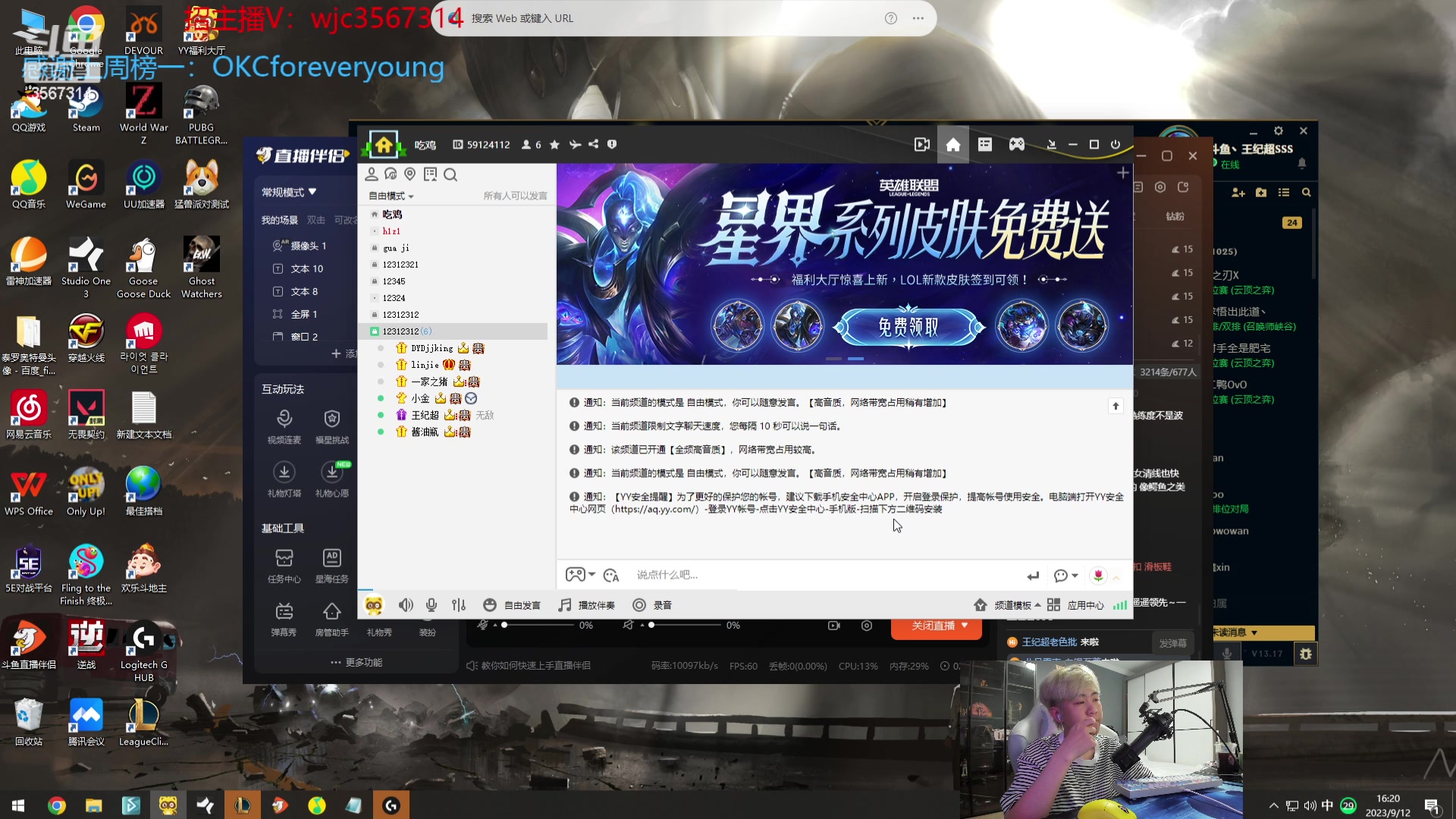
Task: Select the h1z1 channel
Action: [x=391, y=231]
